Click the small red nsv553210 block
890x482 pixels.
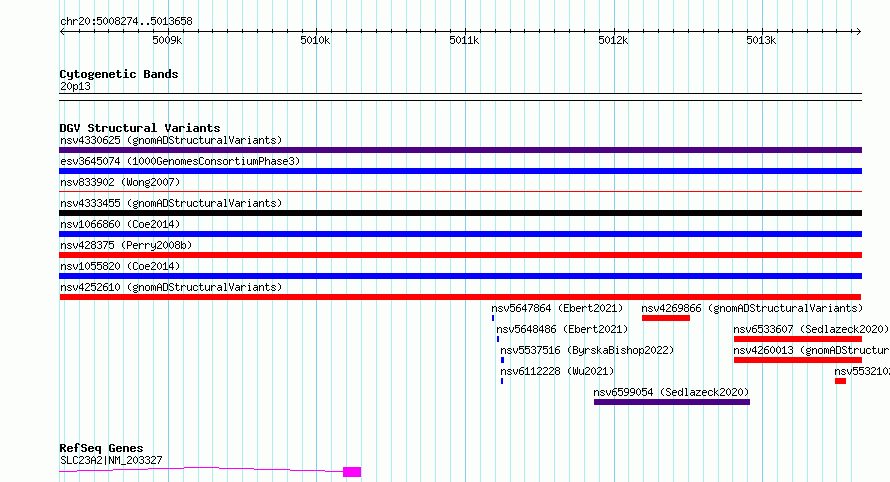coord(840,381)
